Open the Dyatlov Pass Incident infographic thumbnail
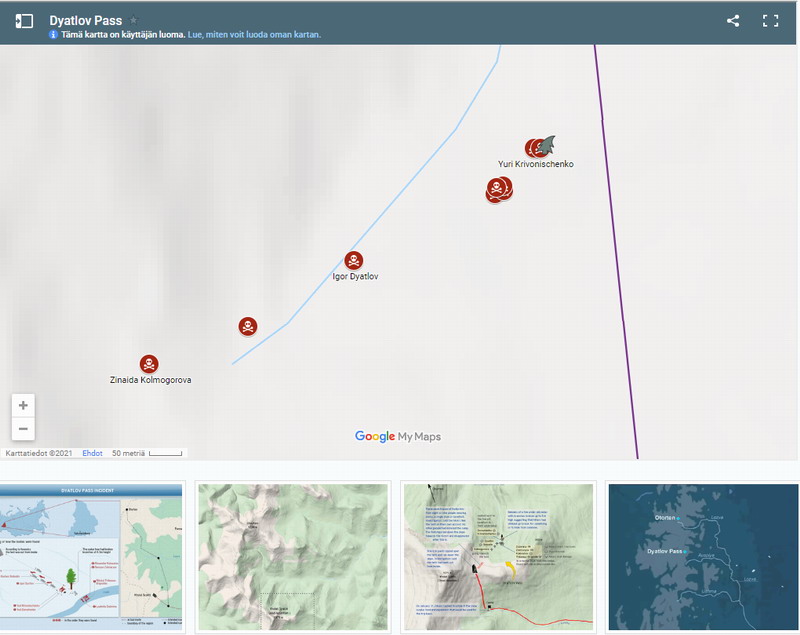800x635 pixels. 91,557
